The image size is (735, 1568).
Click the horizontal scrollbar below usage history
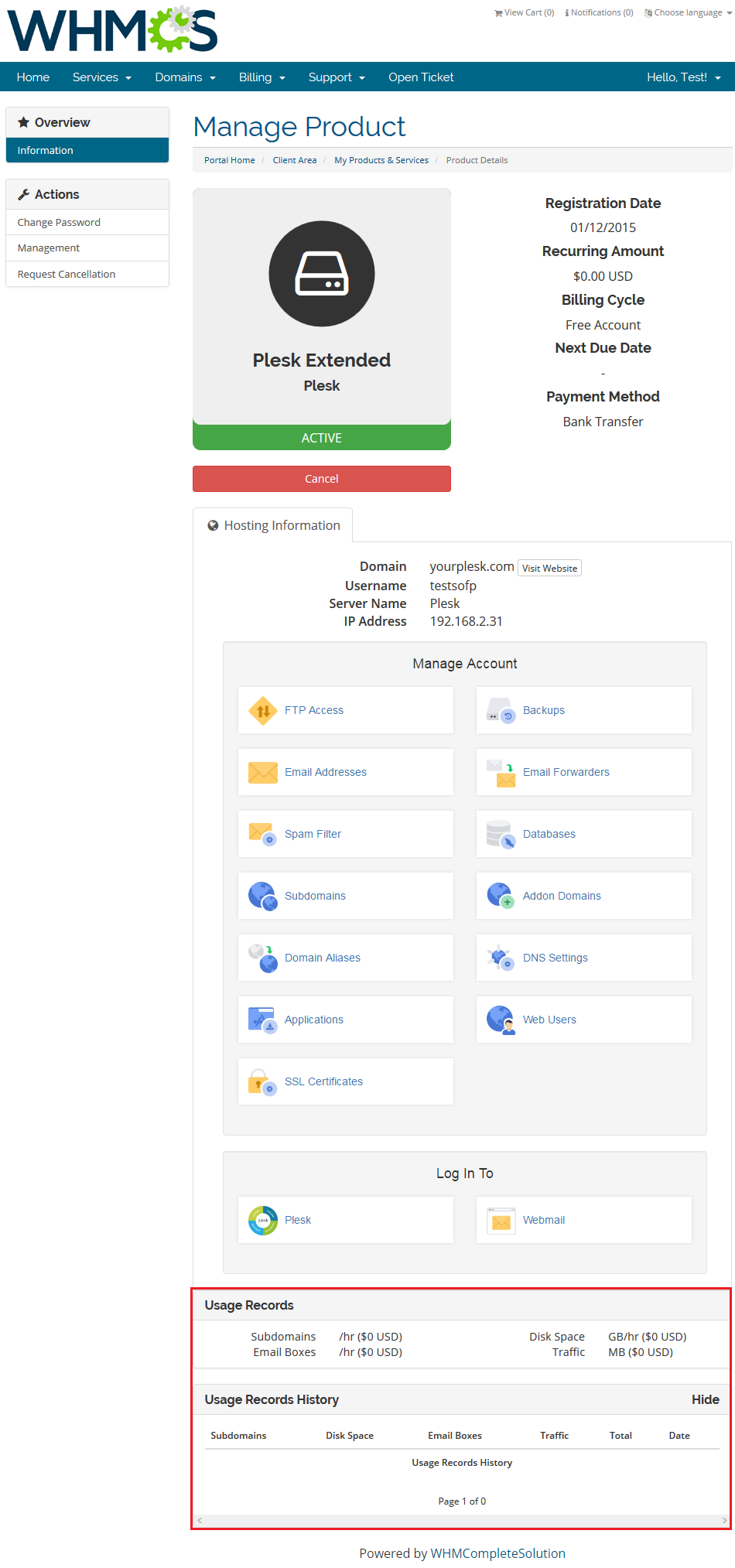pyautogui.click(x=462, y=1521)
